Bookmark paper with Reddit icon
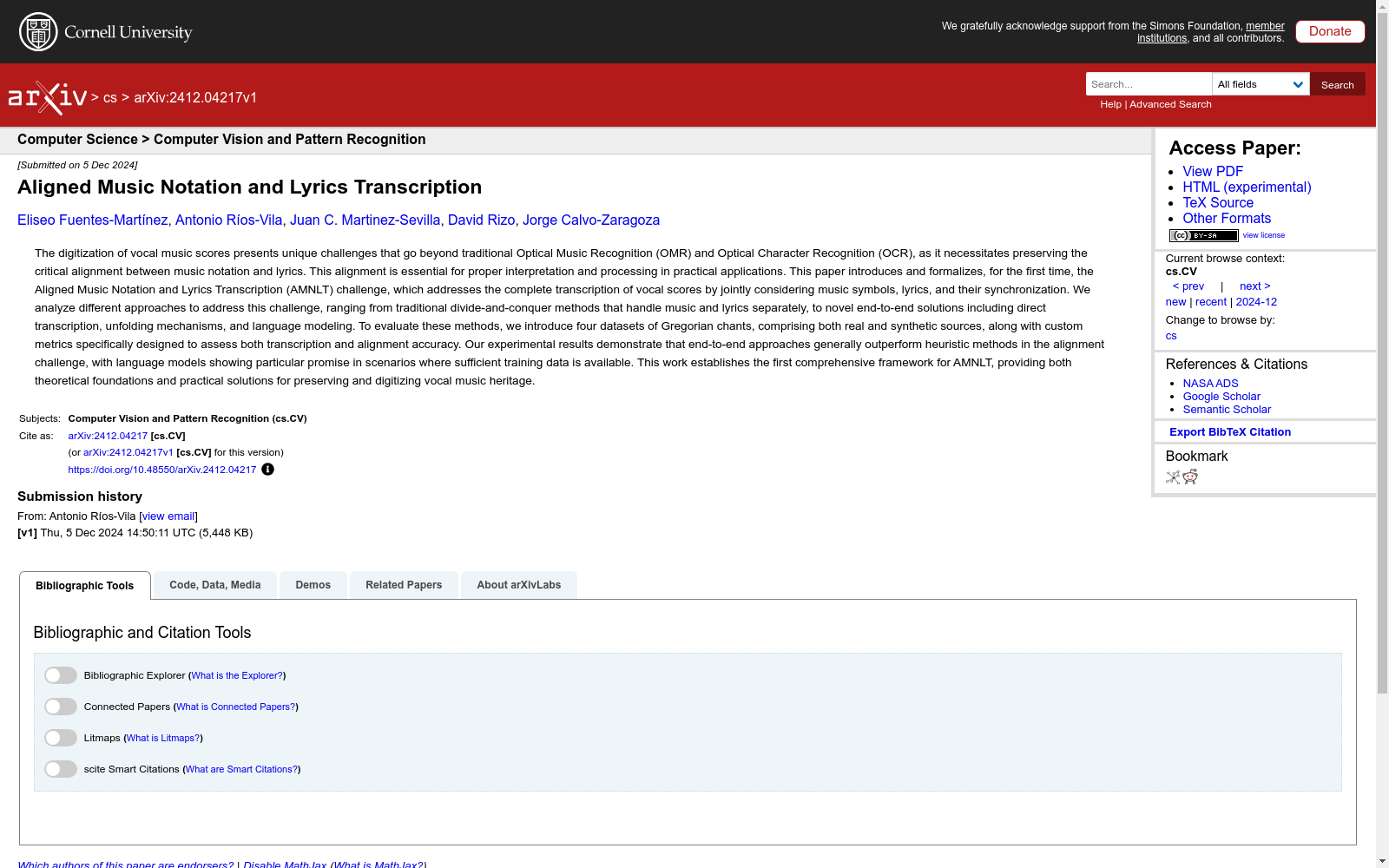The width and height of the screenshot is (1389, 868). point(1190,477)
